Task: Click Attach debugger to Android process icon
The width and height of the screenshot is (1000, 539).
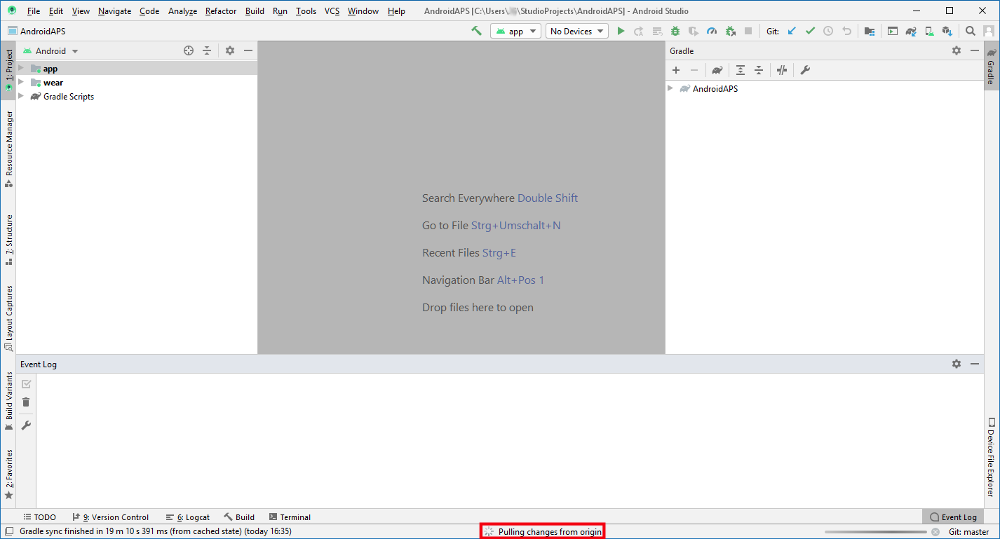Action: 730,31
